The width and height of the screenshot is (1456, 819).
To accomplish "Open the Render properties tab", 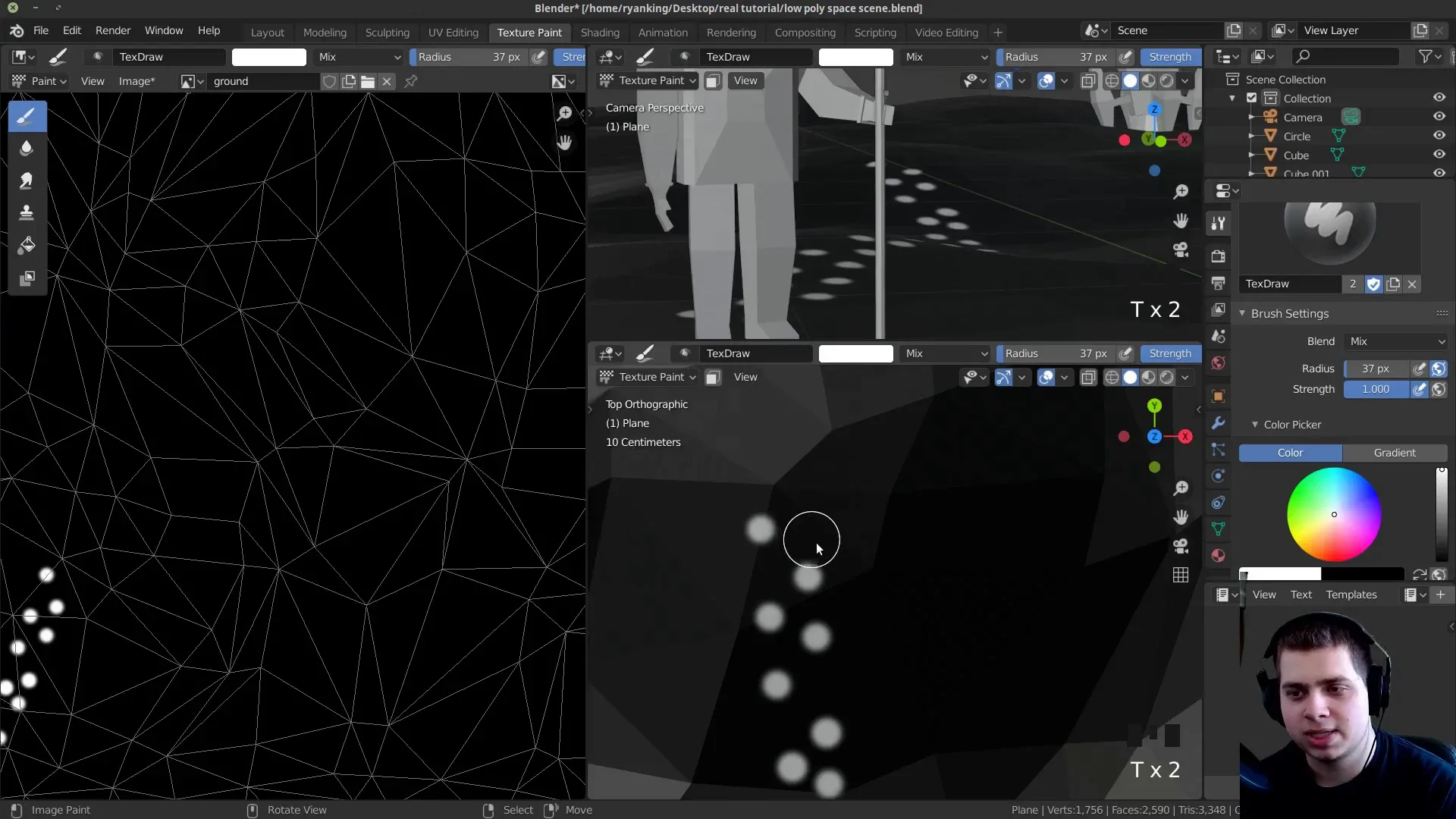I will (1218, 256).
